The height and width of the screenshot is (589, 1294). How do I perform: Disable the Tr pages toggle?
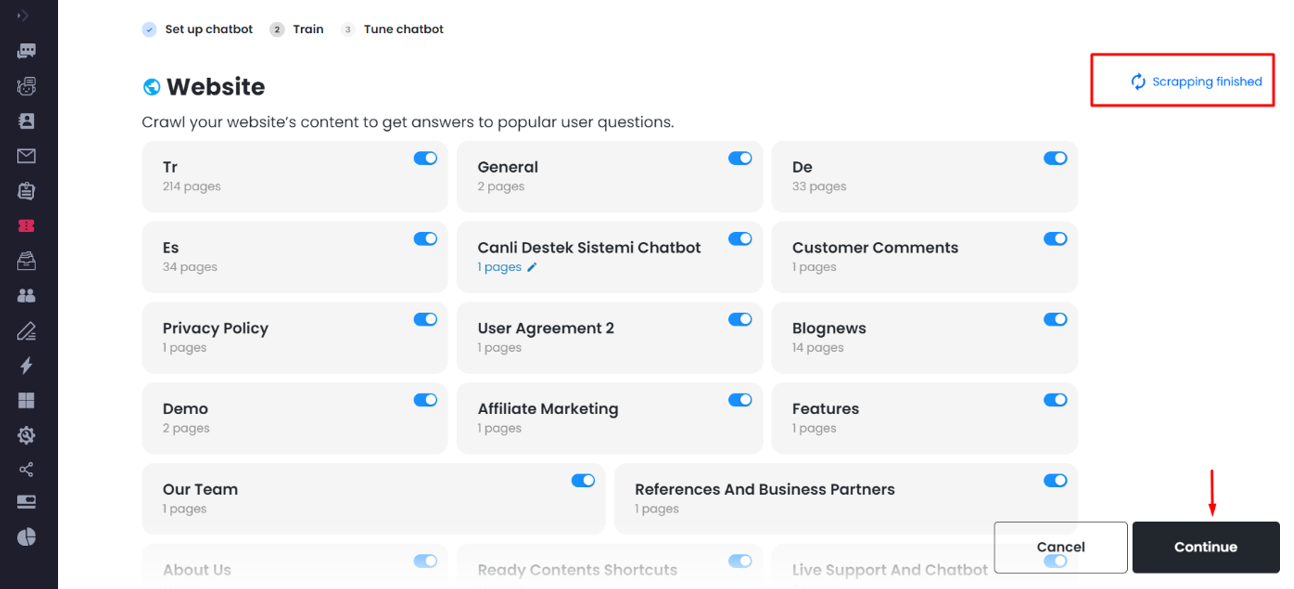425,158
